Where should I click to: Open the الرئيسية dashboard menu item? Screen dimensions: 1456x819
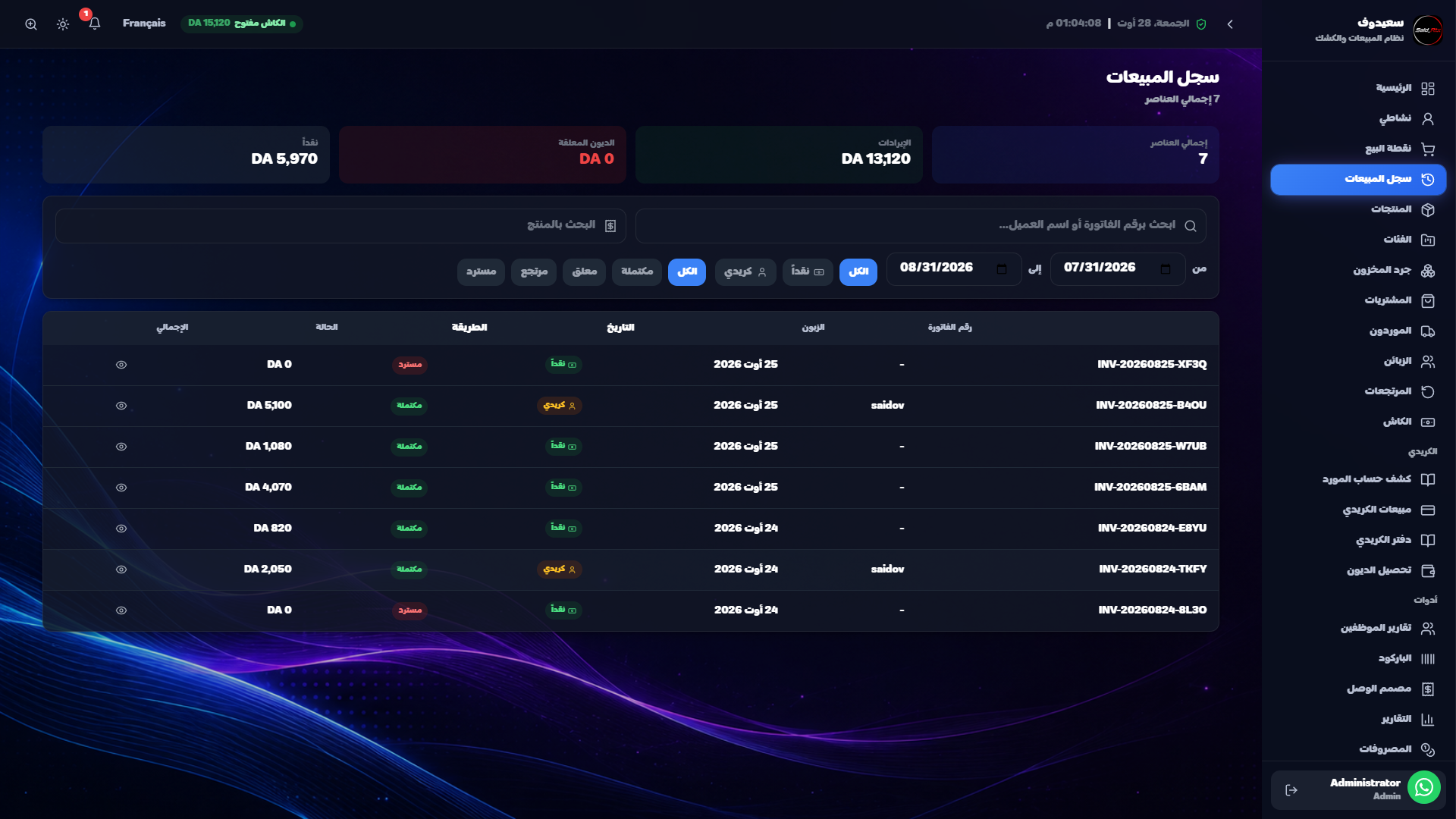(x=1358, y=89)
